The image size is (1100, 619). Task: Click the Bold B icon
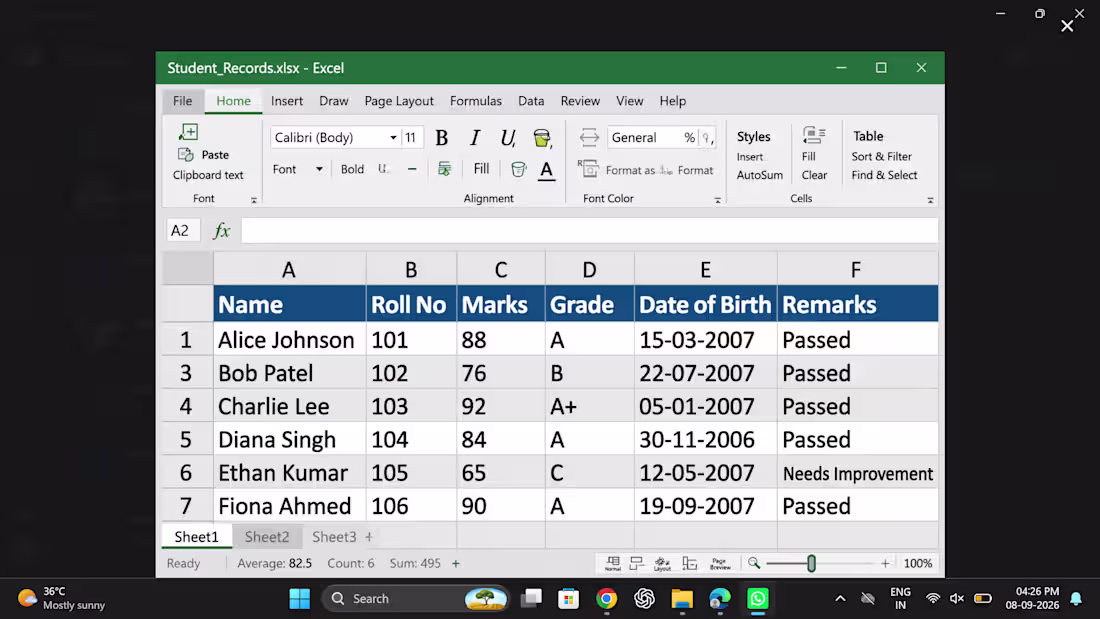click(441, 138)
